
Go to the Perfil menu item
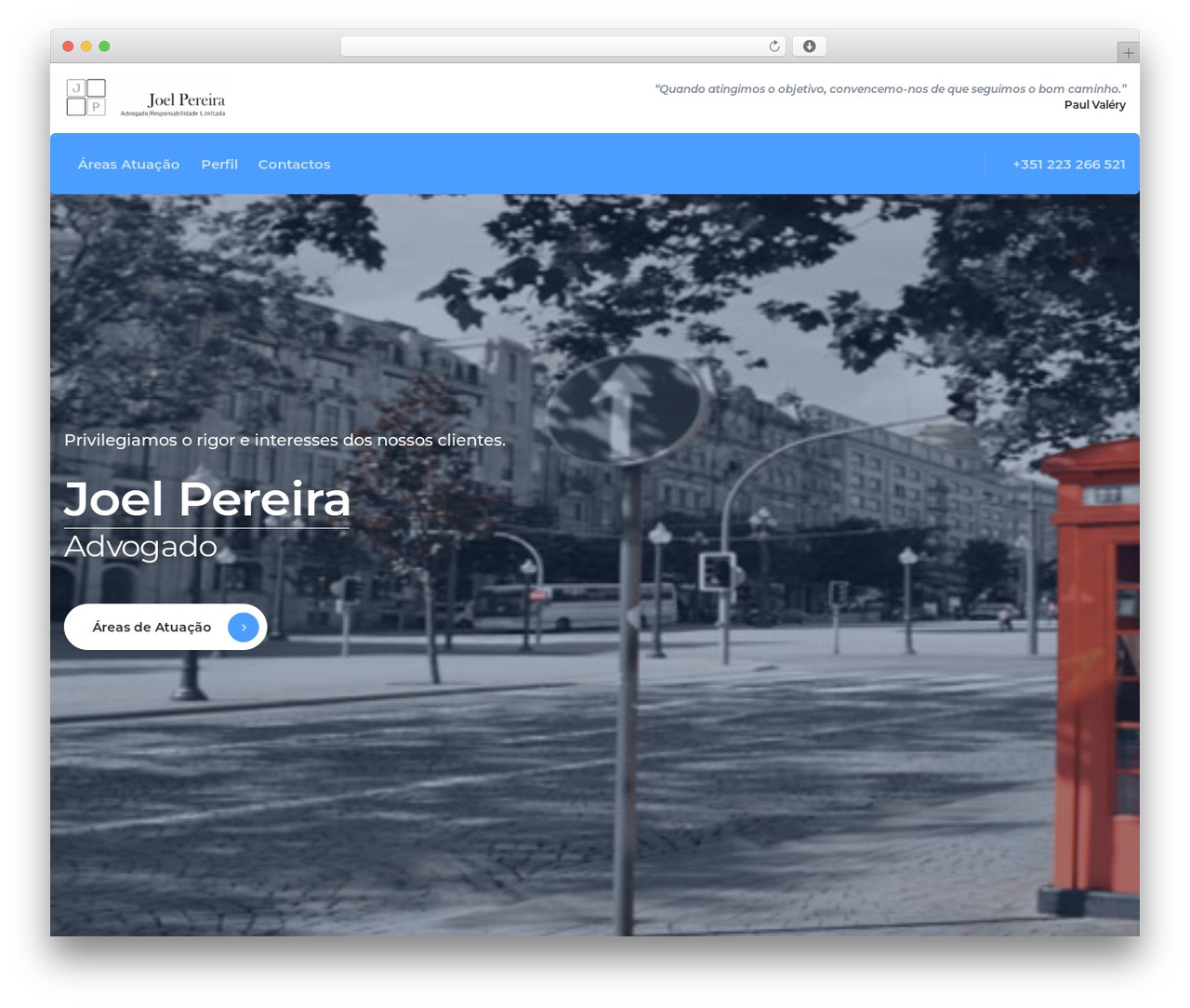pos(219,164)
